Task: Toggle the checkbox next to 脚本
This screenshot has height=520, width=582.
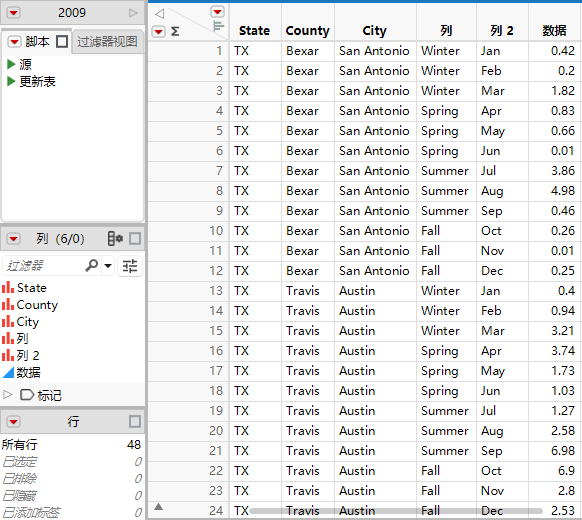Action: click(62, 42)
